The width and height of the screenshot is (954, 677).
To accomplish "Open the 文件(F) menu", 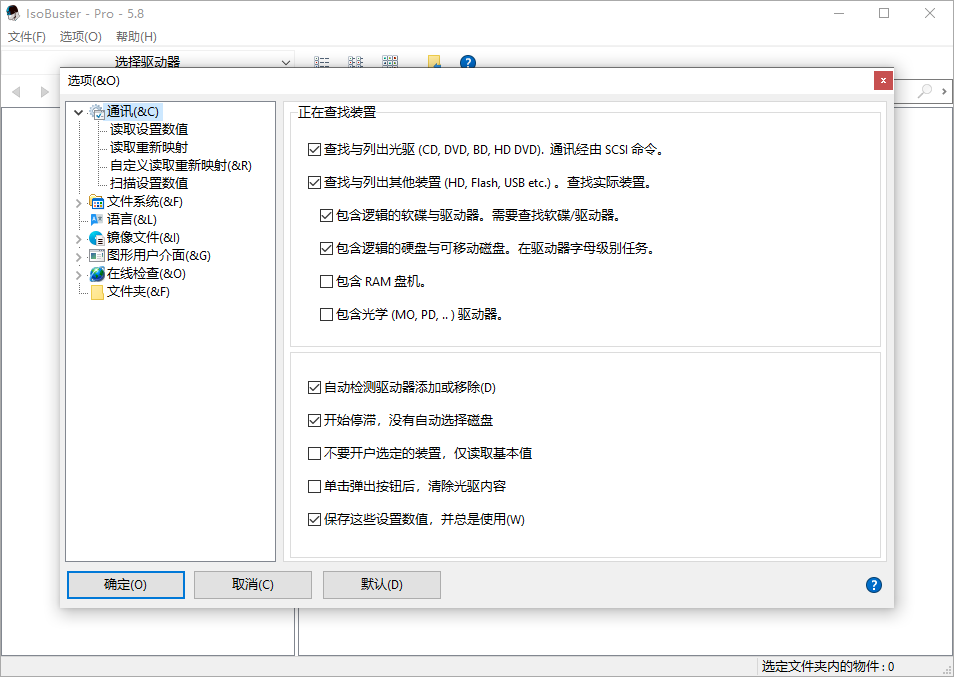I will (x=27, y=37).
